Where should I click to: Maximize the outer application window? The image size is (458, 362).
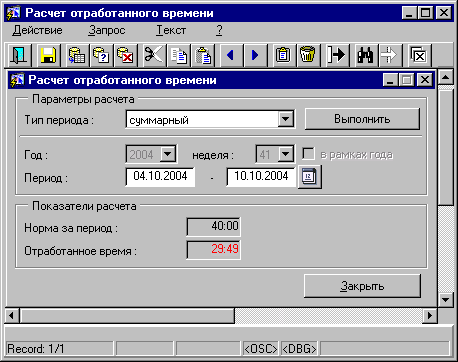coord(426,13)
